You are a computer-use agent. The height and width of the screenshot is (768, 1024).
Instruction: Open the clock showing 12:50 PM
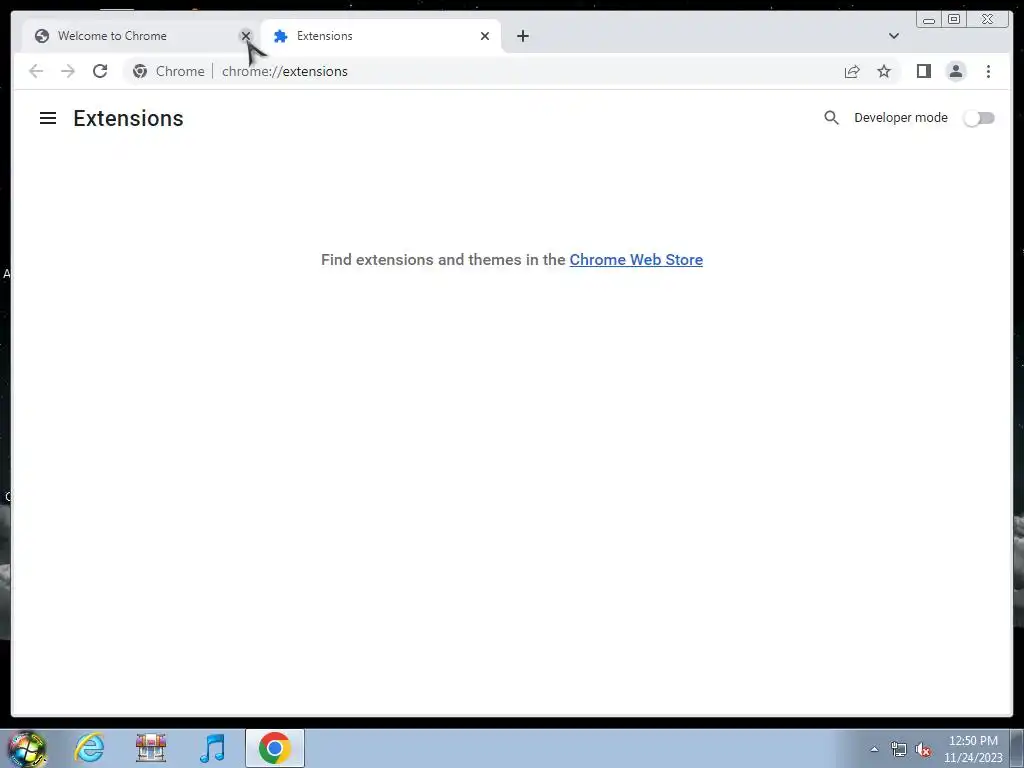point(973,749)
